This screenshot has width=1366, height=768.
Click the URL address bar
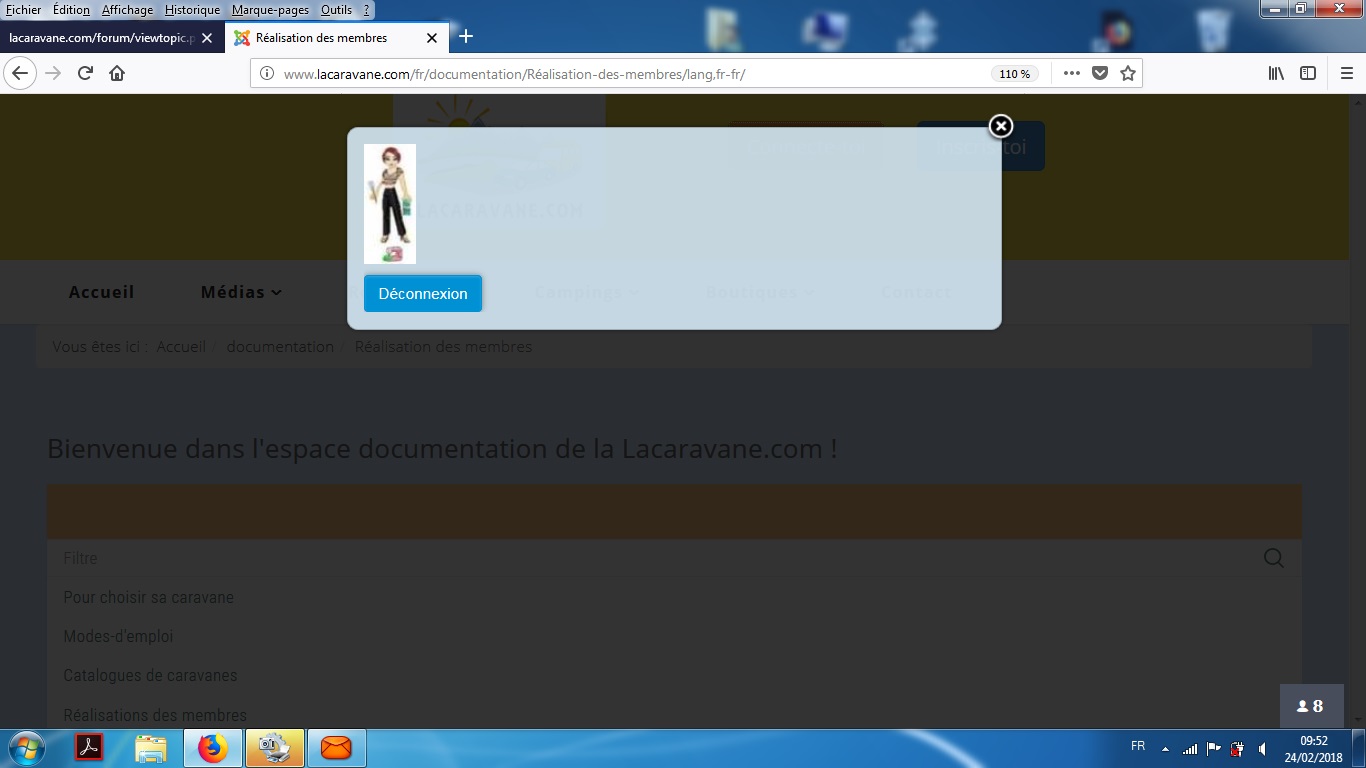[620, 74]
